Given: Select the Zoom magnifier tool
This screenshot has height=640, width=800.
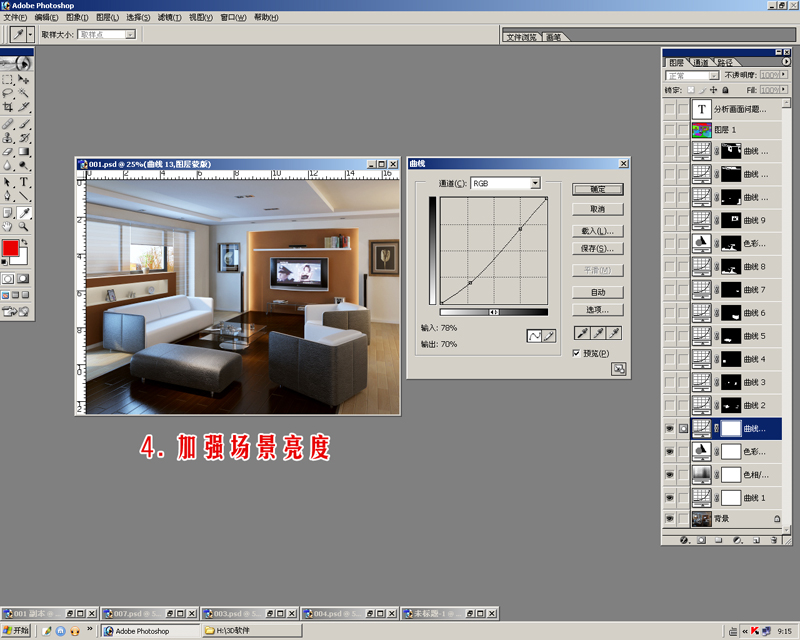Looking at the screenshot, I should pyautogui.click(x=23, y=227).
